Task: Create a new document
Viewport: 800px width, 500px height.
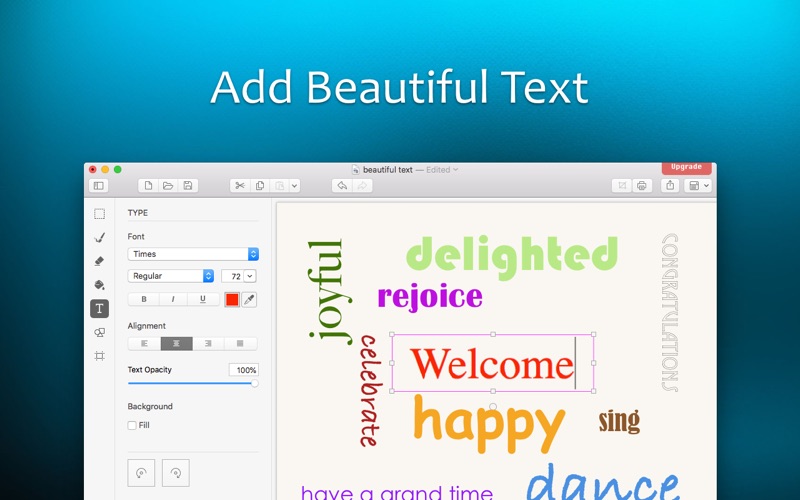Action: pos(148,186)
